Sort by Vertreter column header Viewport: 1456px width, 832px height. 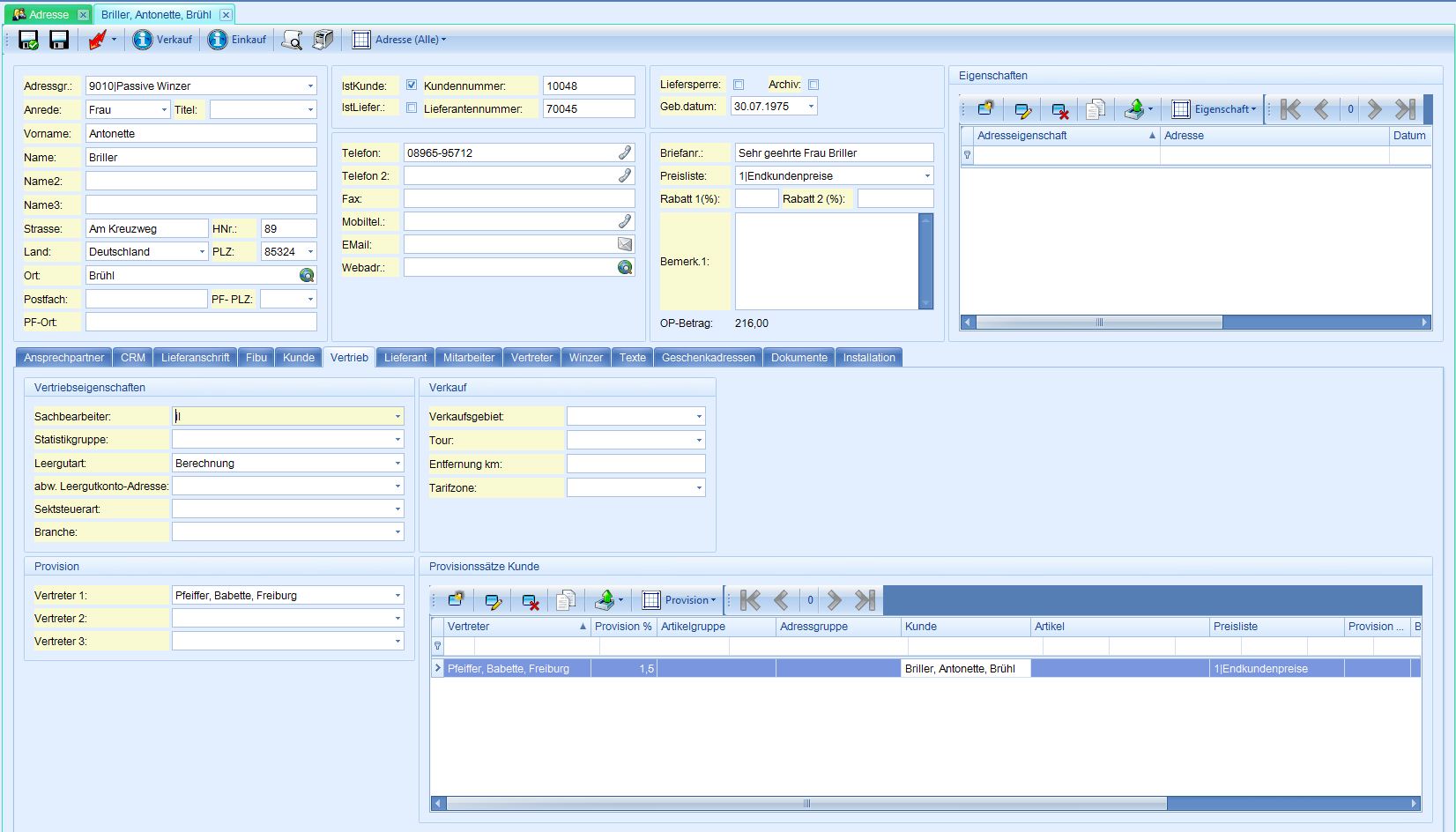[516, 627]
